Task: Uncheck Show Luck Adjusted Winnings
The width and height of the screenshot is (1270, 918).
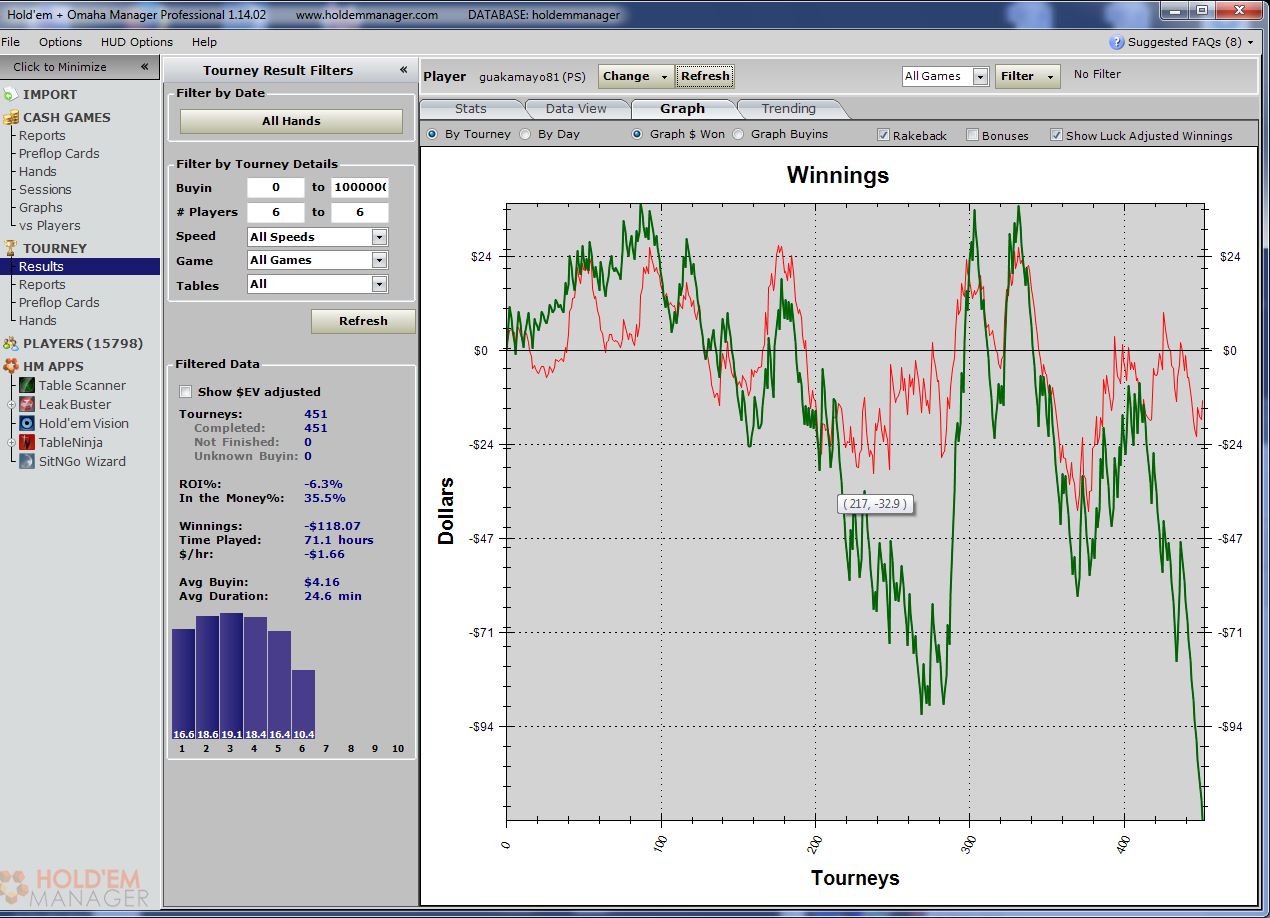Action: click(x=1056, y=135)
